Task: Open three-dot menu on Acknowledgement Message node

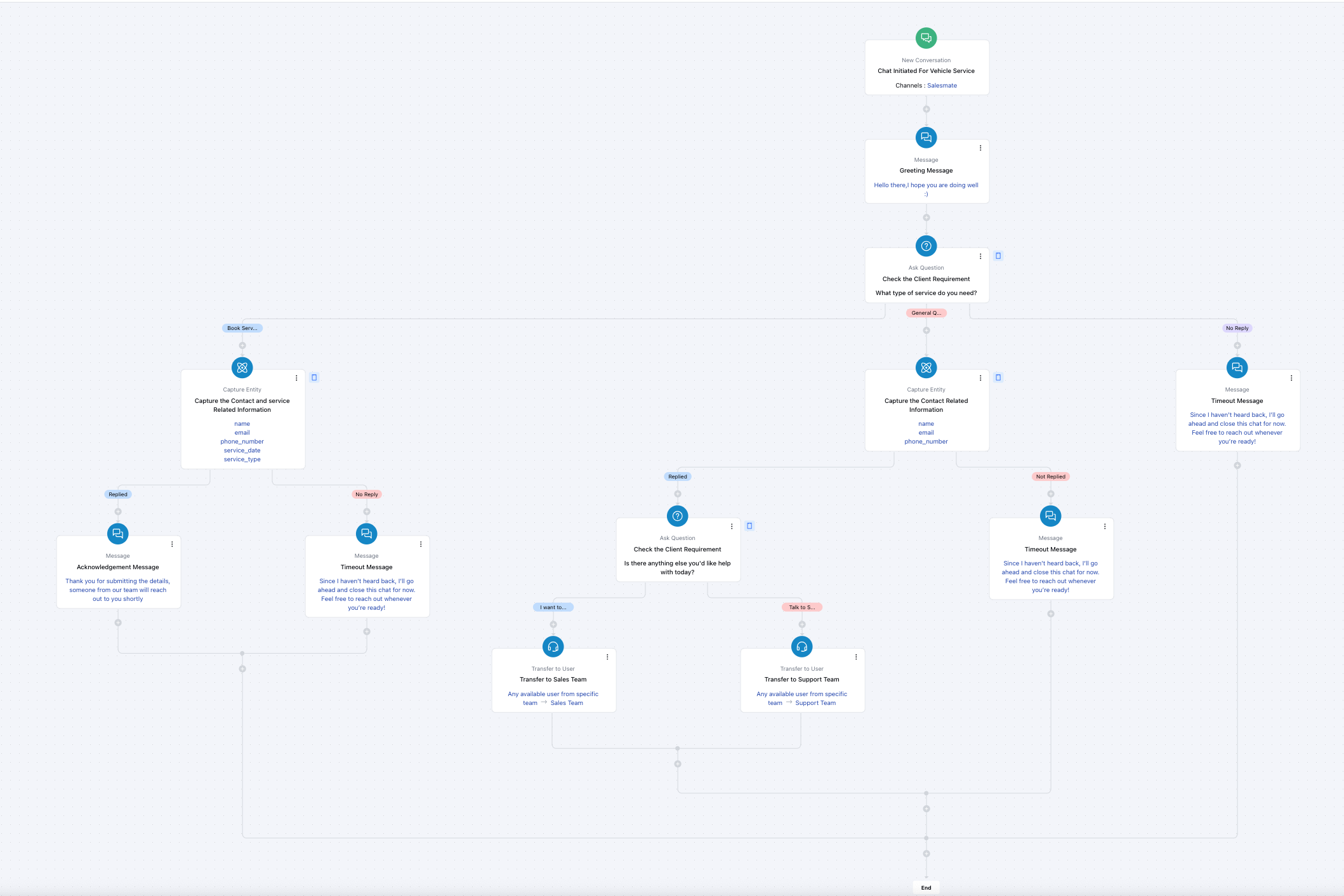Action: tap(172, 544)
